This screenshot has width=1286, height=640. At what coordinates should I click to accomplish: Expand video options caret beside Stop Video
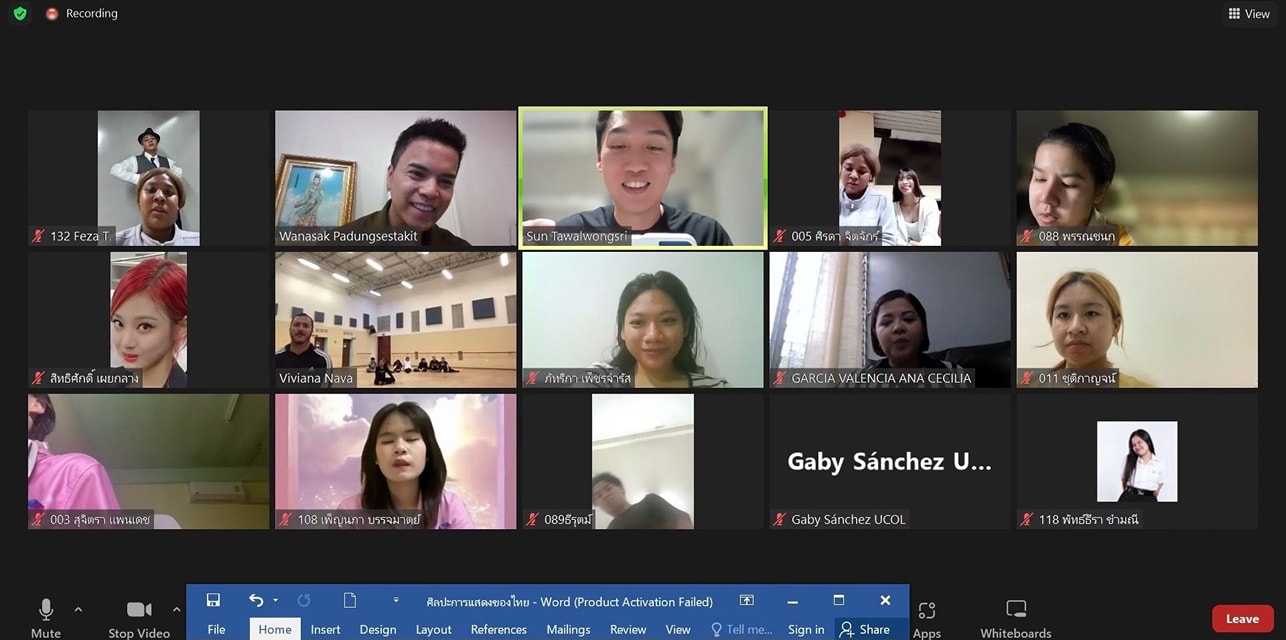(177, 609)
